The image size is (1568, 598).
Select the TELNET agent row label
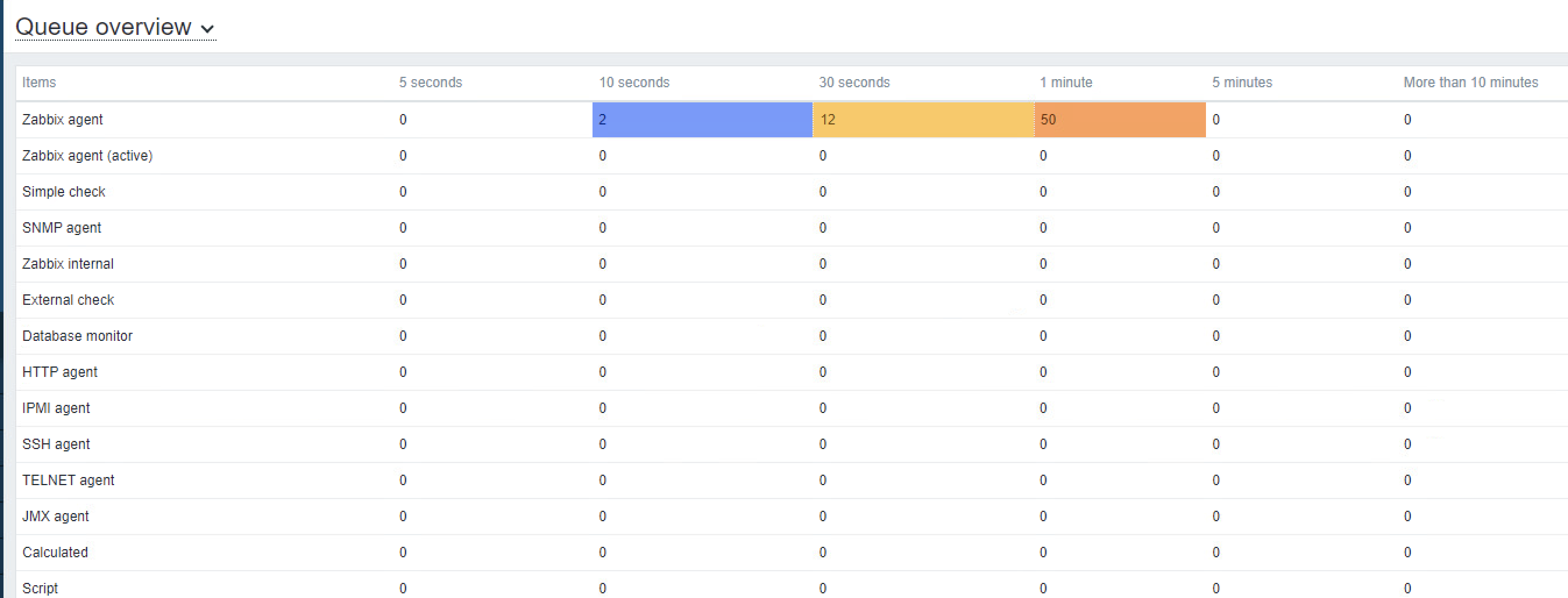tap(68, 480)
